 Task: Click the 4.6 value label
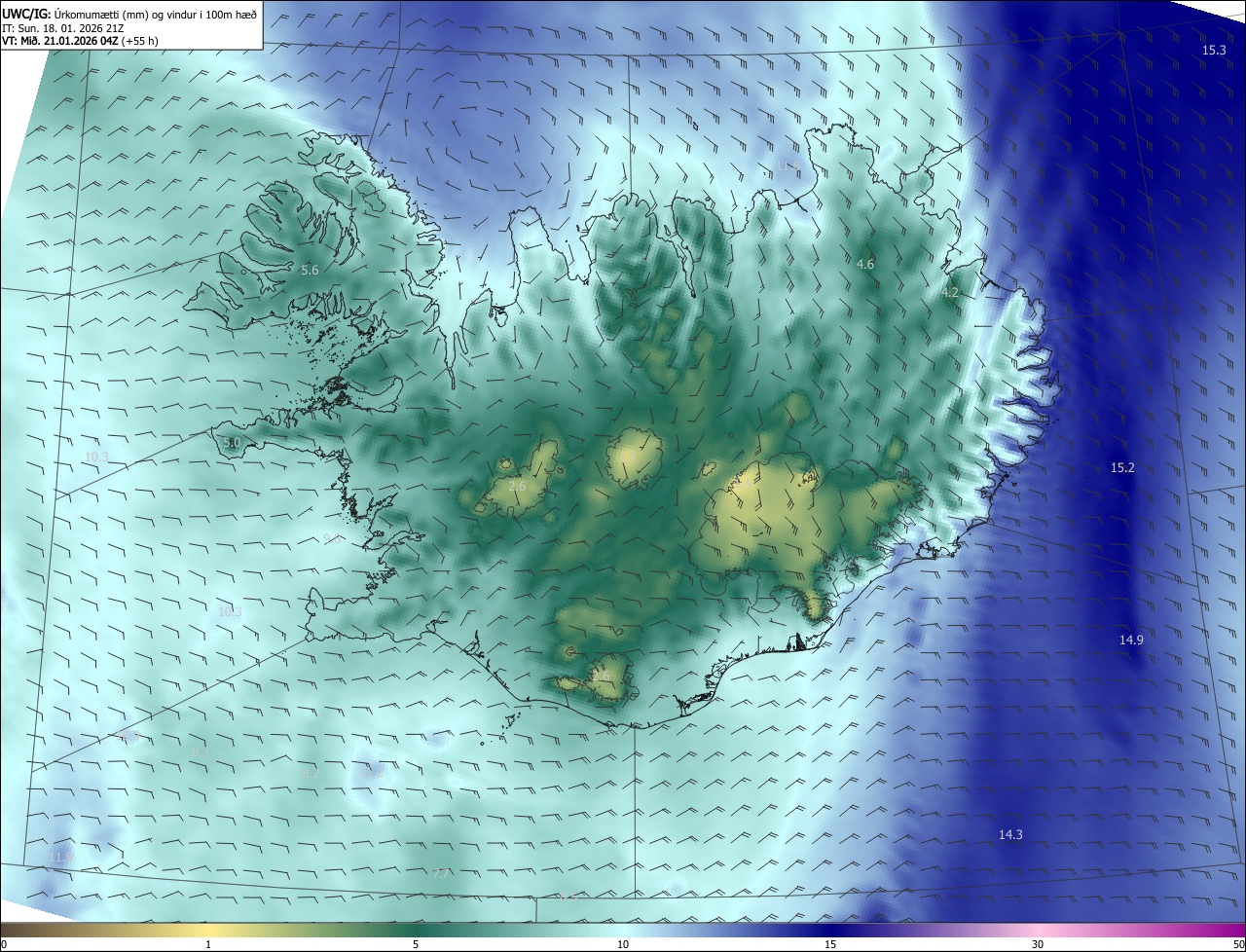pyautogui.click(x=864, y=264)
